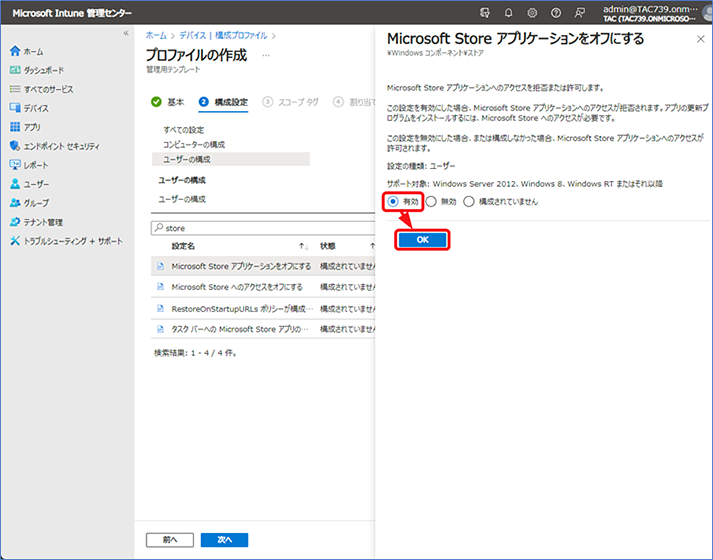713x560 pixels.
Task: Open Reports in the sidebar
Action: [x=29, y=165]
